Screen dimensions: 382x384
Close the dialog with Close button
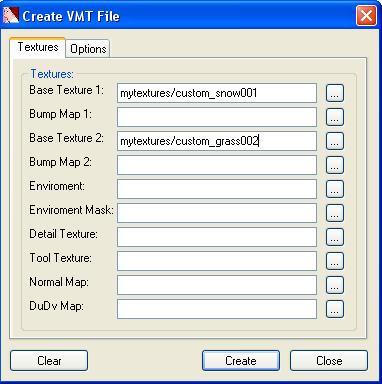pyautogui.click(x=329, y=361)
